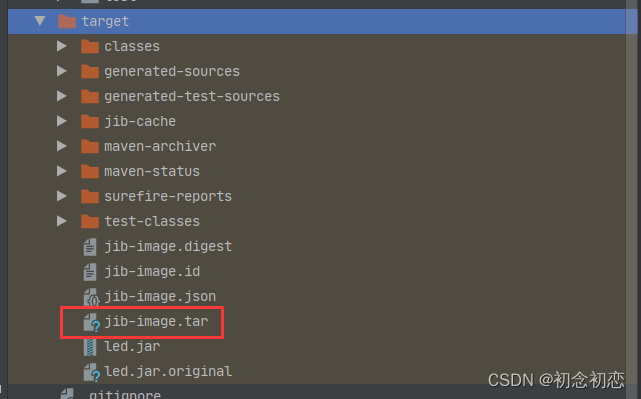Collapse the target folder arrow

coord(40,21)
